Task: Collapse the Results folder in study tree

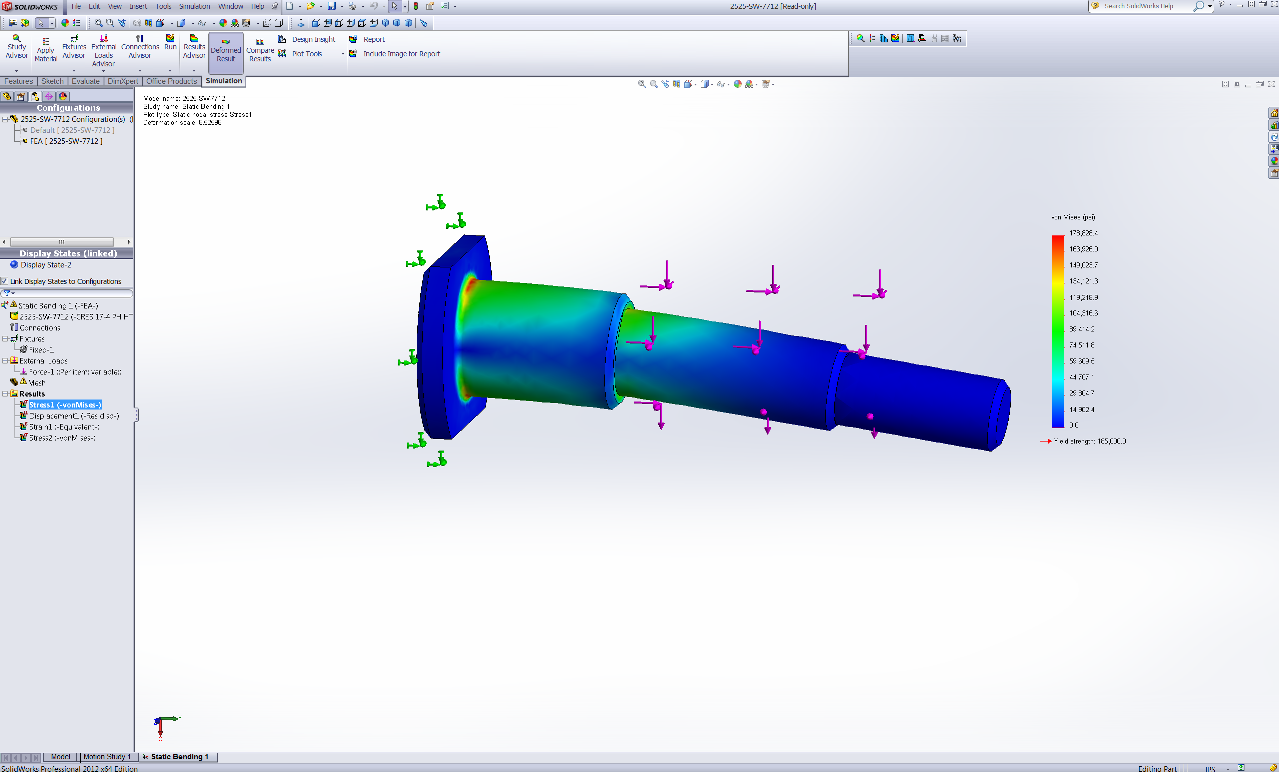Action: click(5, 394)
